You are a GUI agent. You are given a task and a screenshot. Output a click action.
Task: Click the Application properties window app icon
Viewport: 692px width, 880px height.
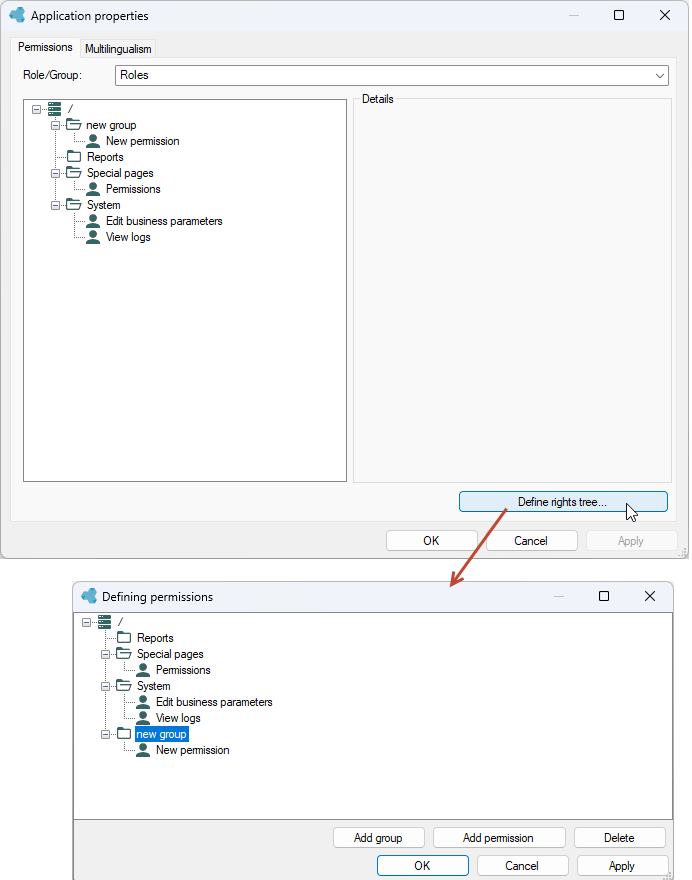point(17,15)
